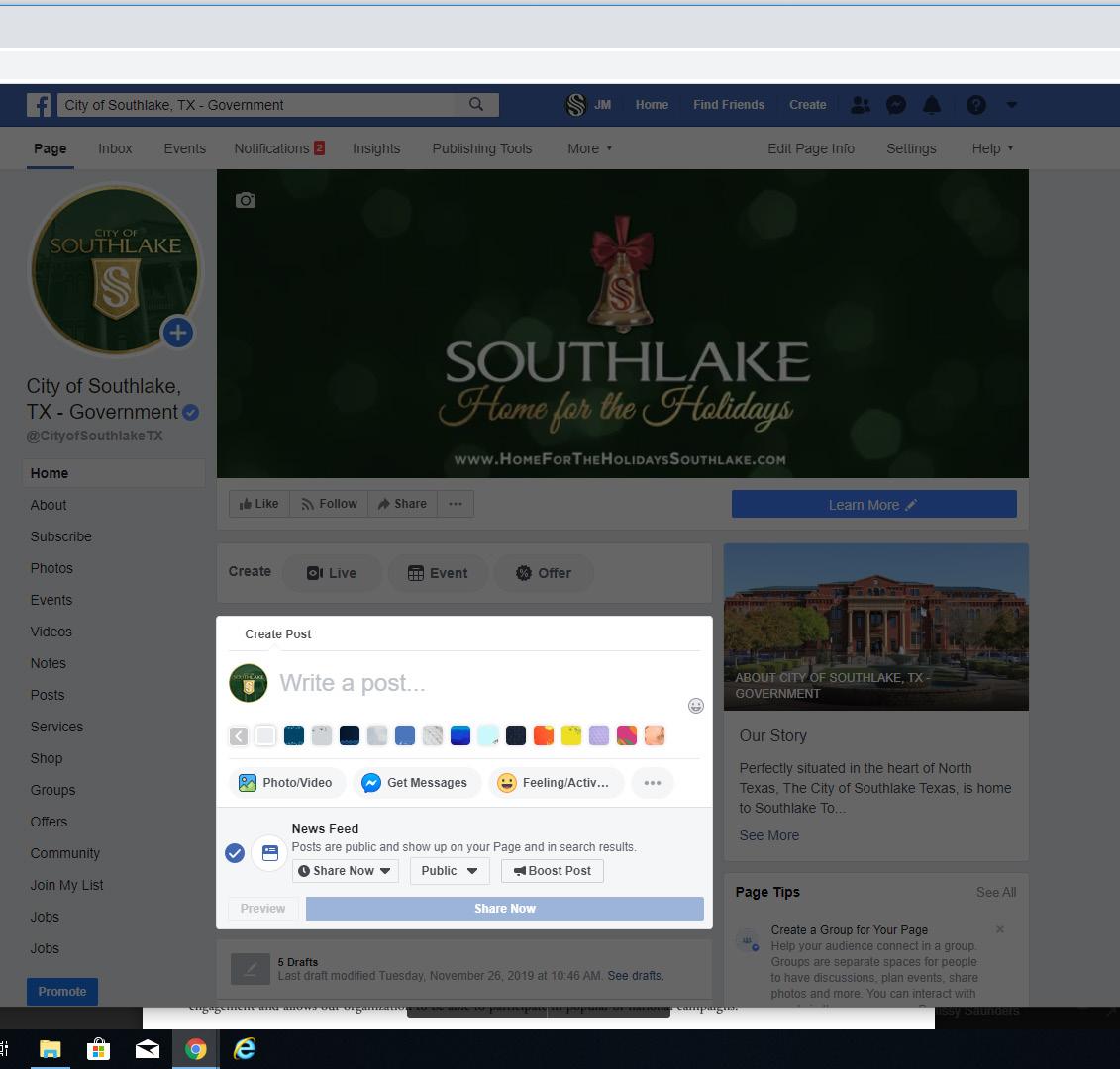Click the JM profile avatar icon
The image size is (1120, 1069).
tap(575, 105)
